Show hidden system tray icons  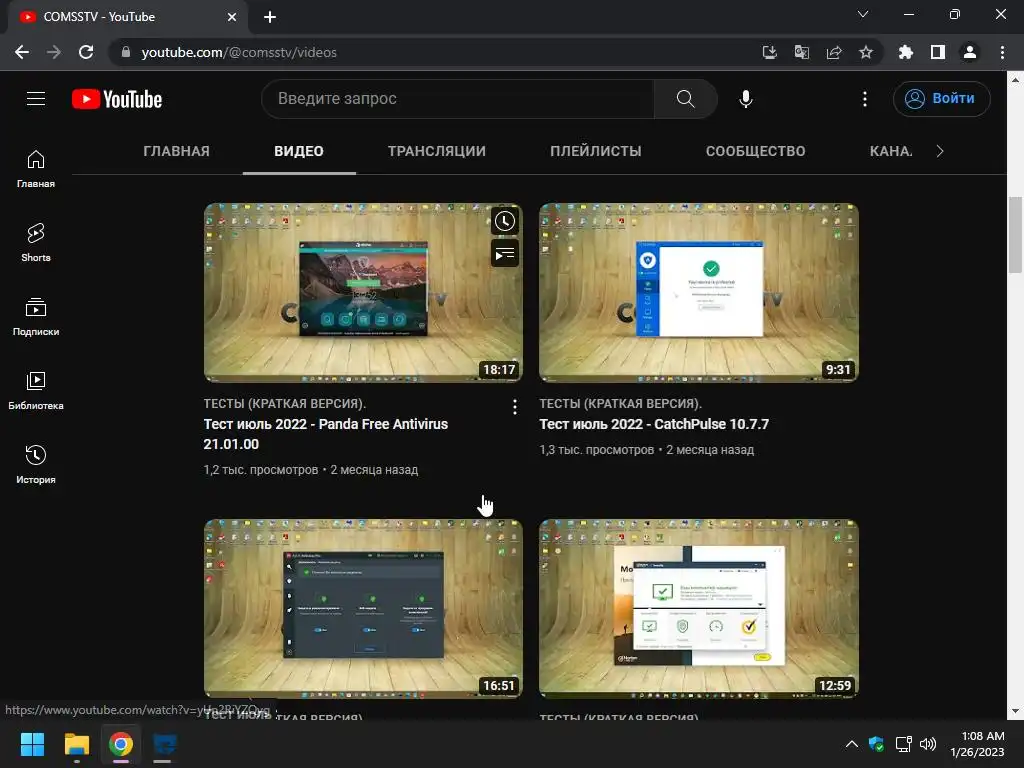click(x=852, y=744)
